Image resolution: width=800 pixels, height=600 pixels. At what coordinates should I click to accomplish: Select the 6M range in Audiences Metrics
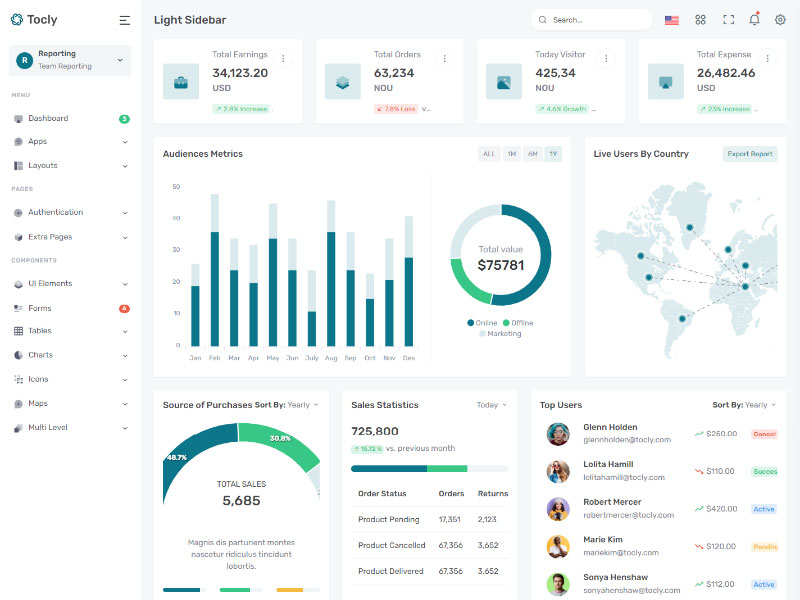tap(532, 154)
